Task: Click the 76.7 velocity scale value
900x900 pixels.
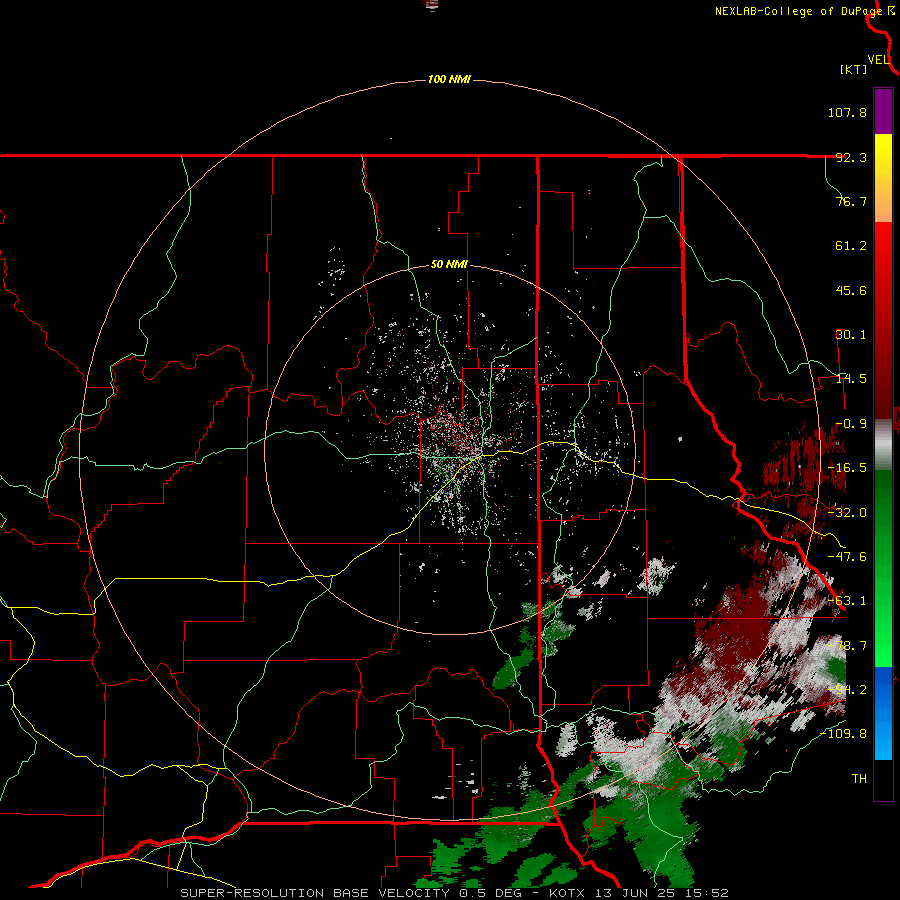Action: coord(851,201)
